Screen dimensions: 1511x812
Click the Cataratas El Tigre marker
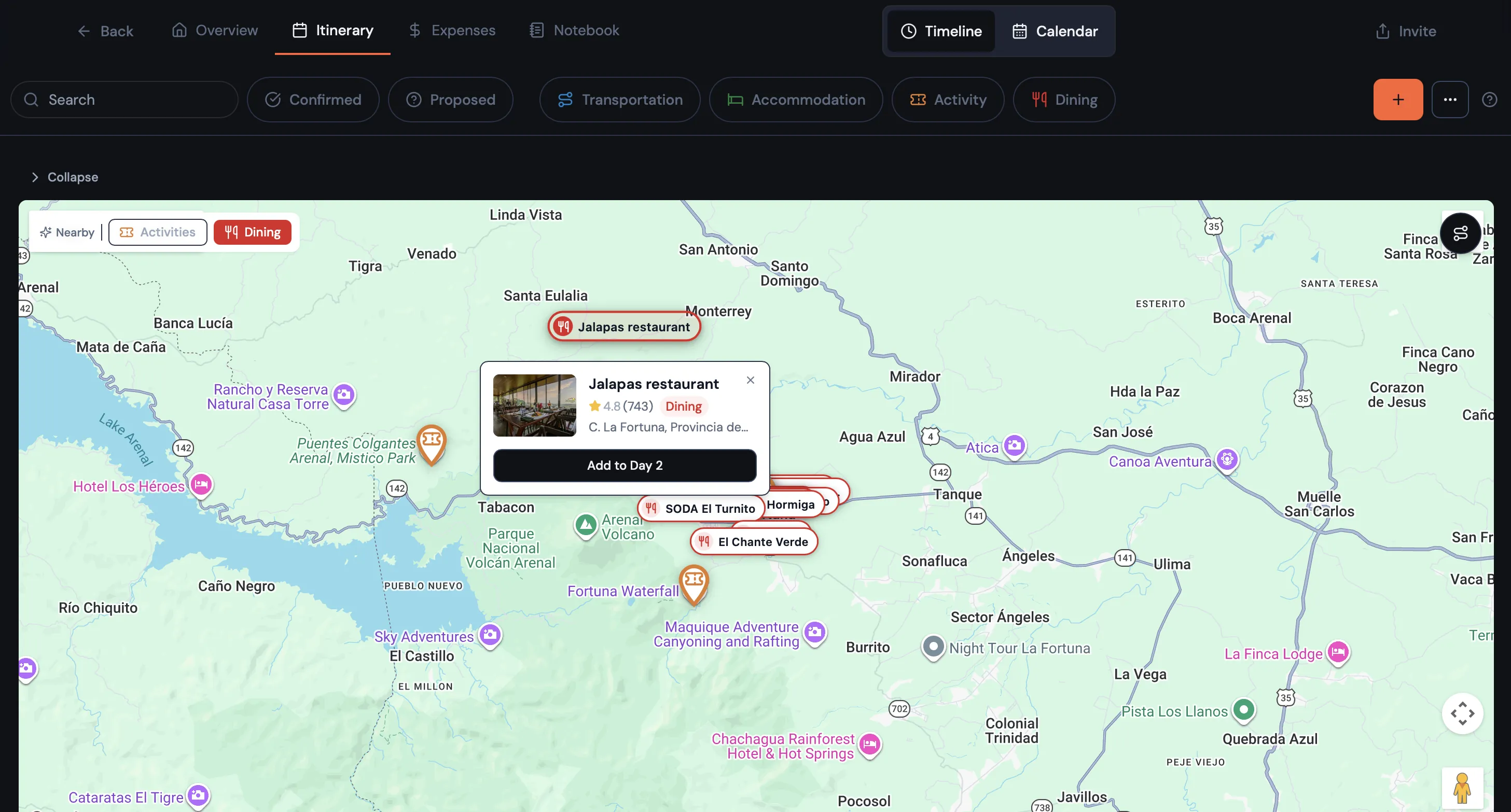(198, 796)
